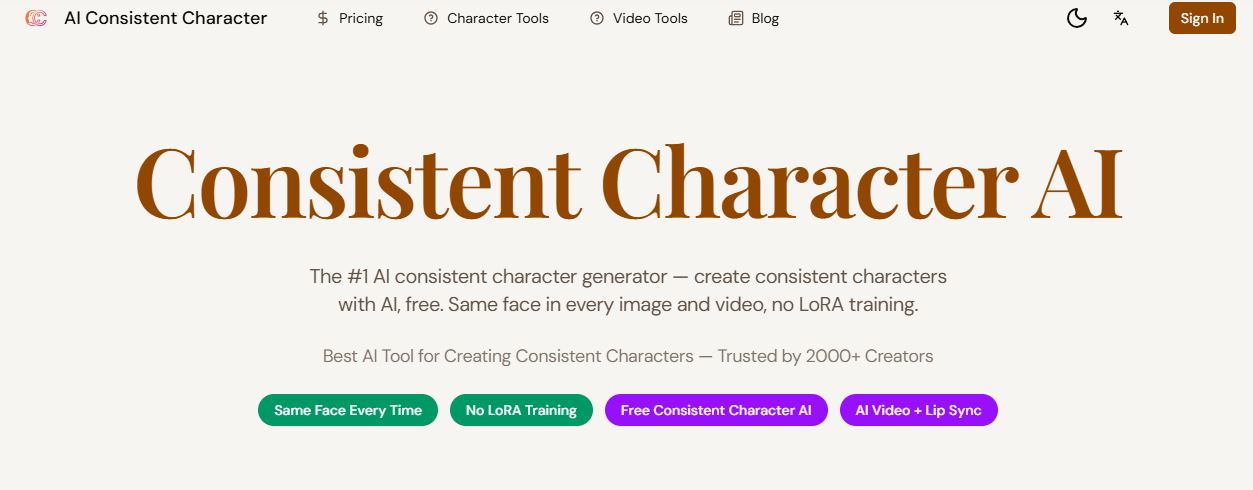The height and width of the screenshot is (490, 1253).
Task: Click the AI Video + Lip Sync pill
Action: tap(919, 410)
